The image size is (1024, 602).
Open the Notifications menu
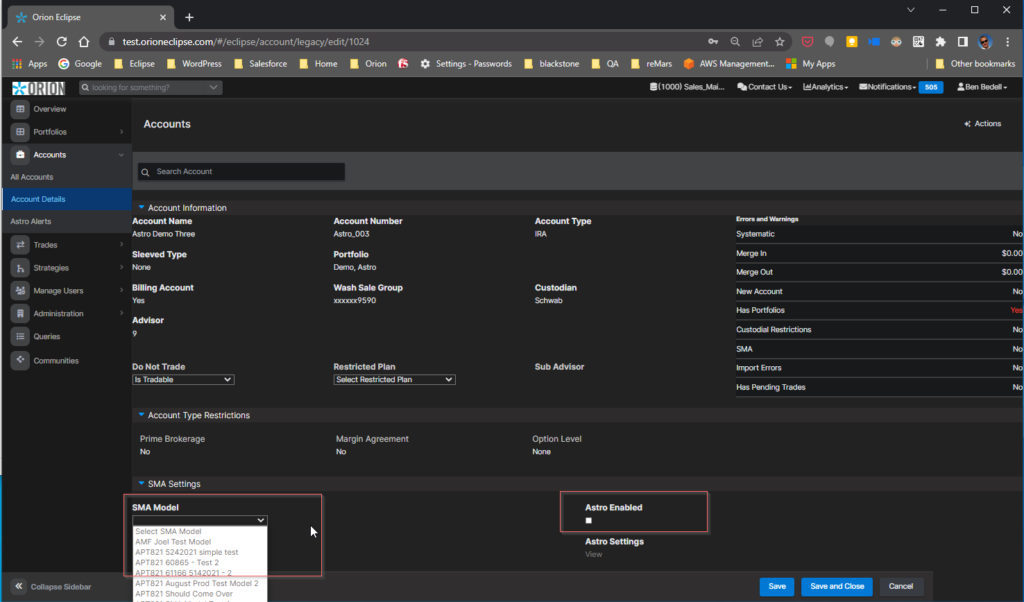pos(888,87)
